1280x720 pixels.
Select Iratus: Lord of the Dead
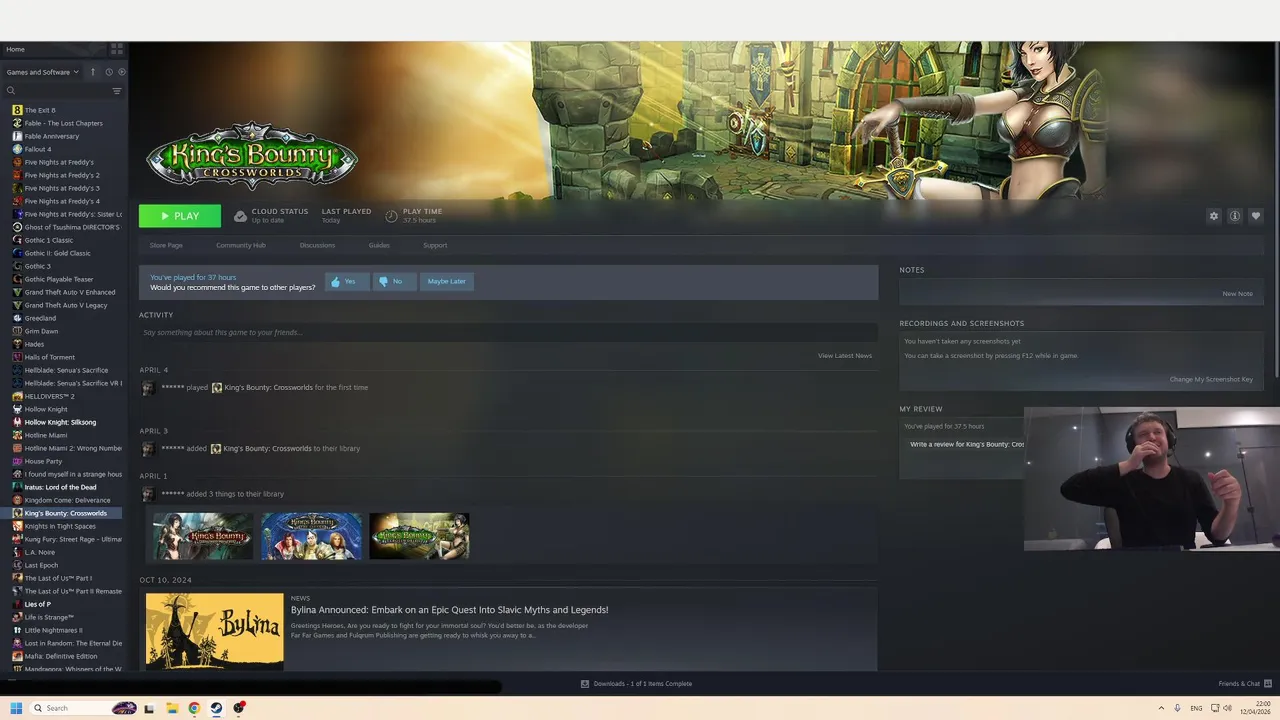pyautogui.click(x=60, y=487)
